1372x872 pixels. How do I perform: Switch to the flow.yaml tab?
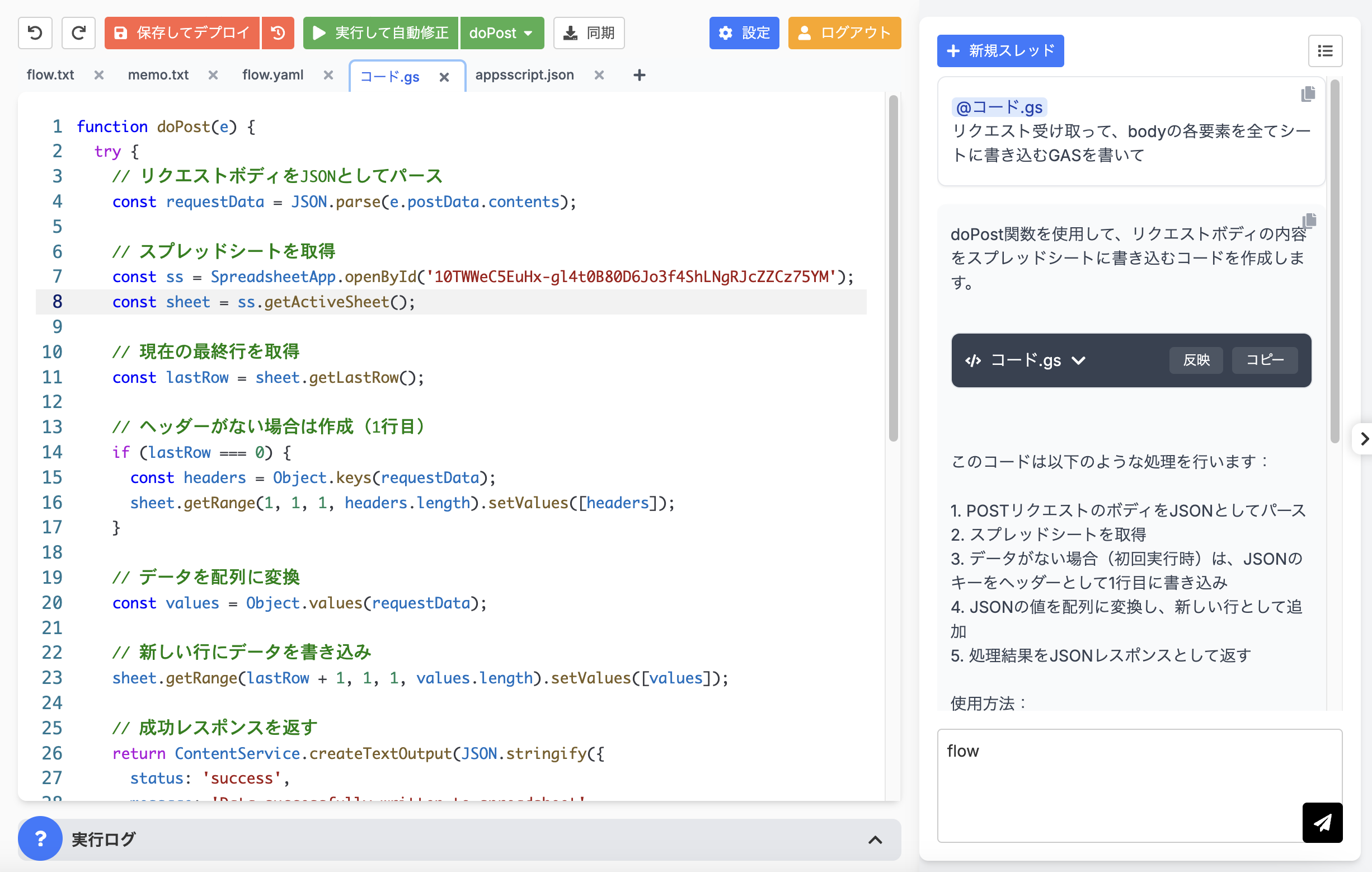[x=272, y=75]
